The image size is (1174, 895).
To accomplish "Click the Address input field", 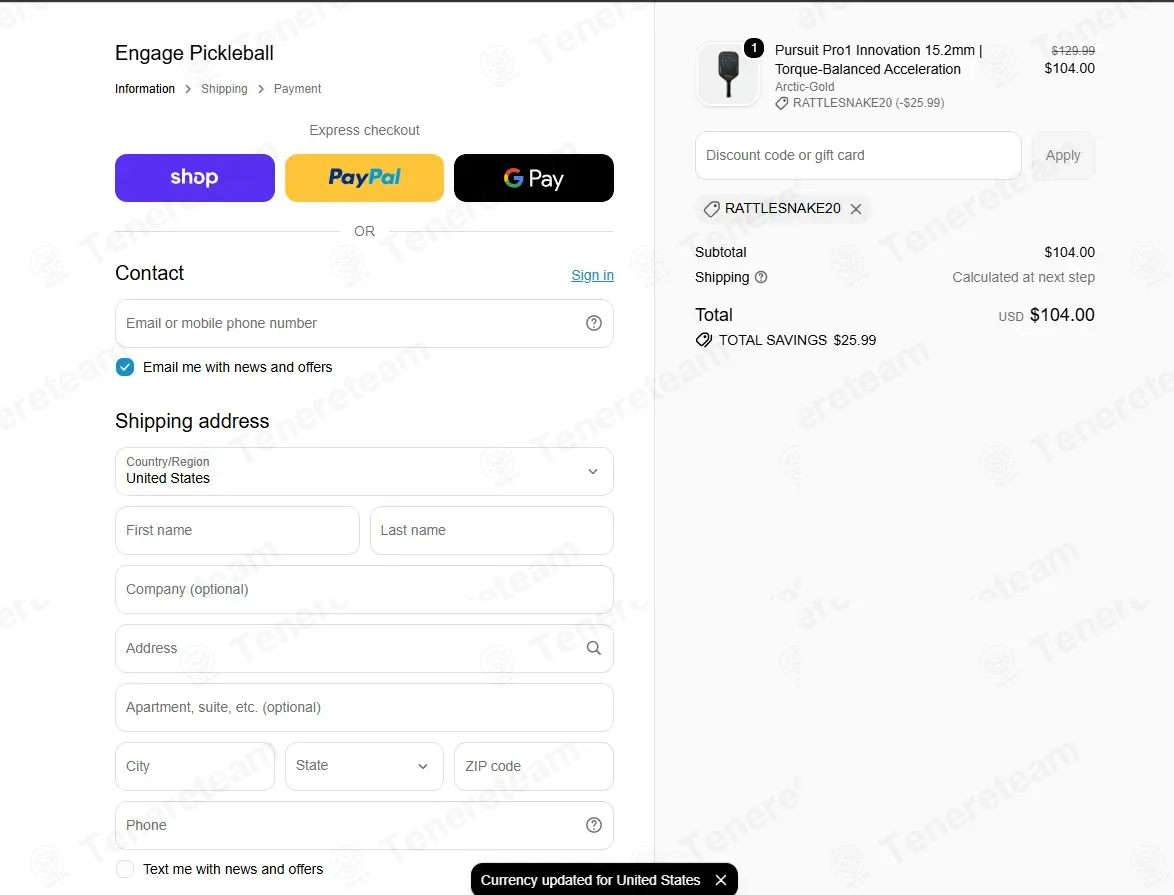I will click(364, 649).
